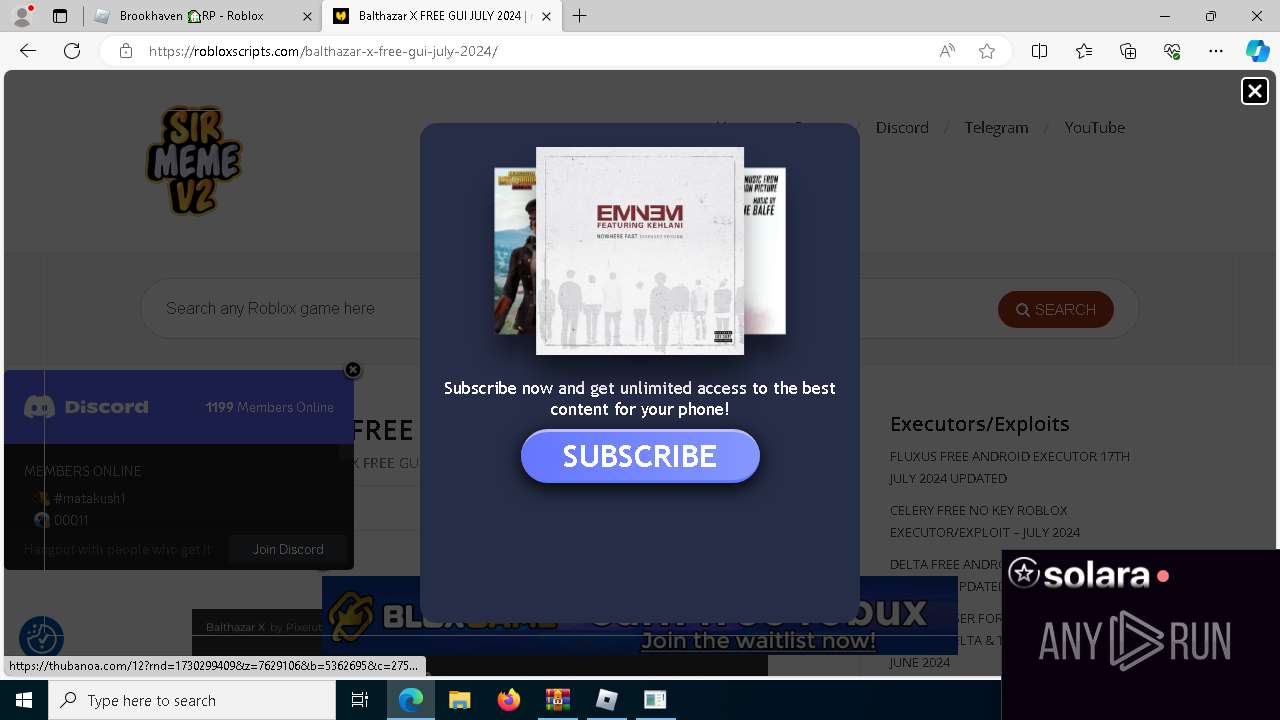Image resolution: width=1280 pixels, height=720 pixels.
Task: Click the Sir Meme V2 logo
Action: coord(194,160)
